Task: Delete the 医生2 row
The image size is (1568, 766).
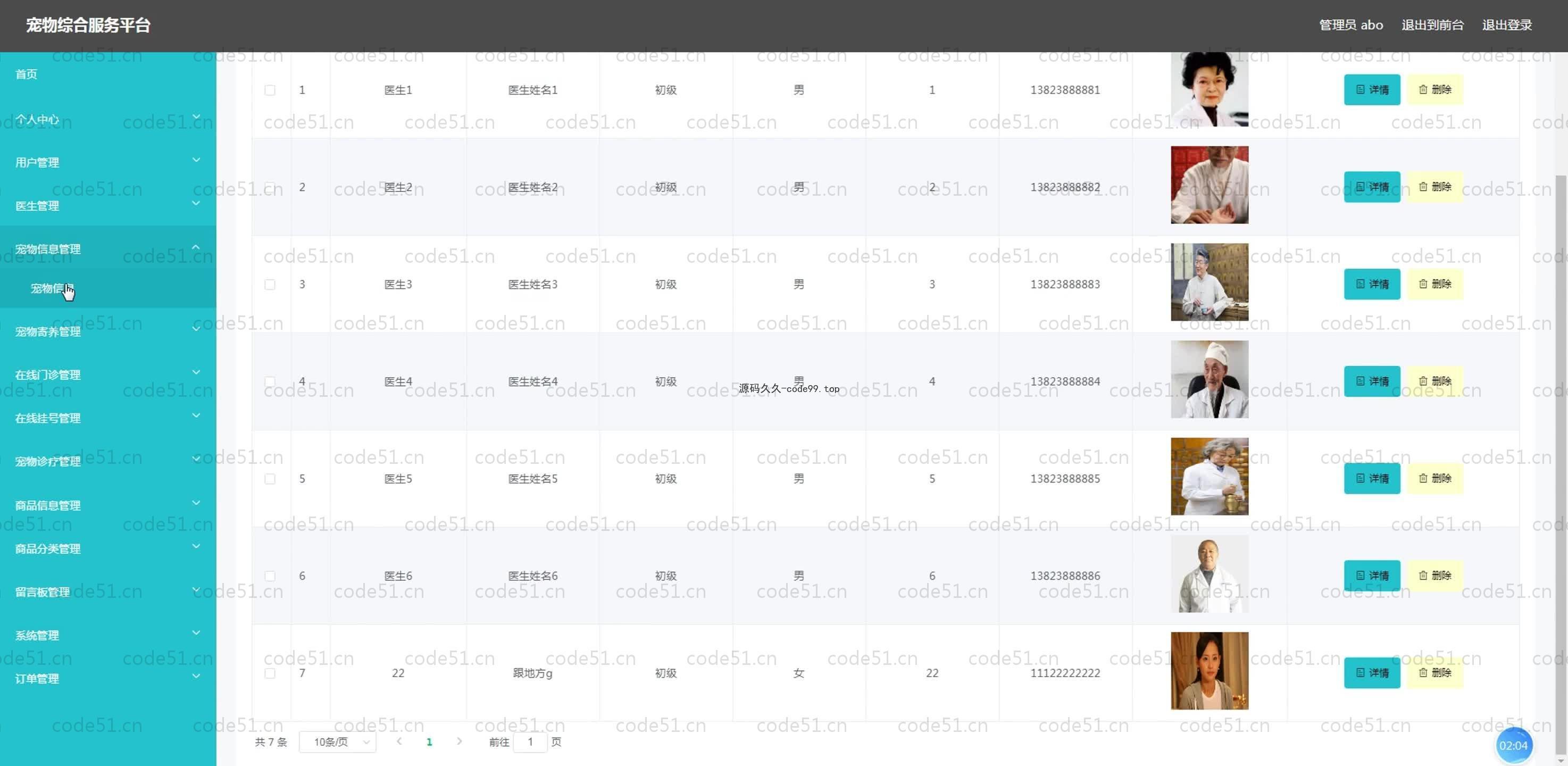Action: tap(1434, 187)
